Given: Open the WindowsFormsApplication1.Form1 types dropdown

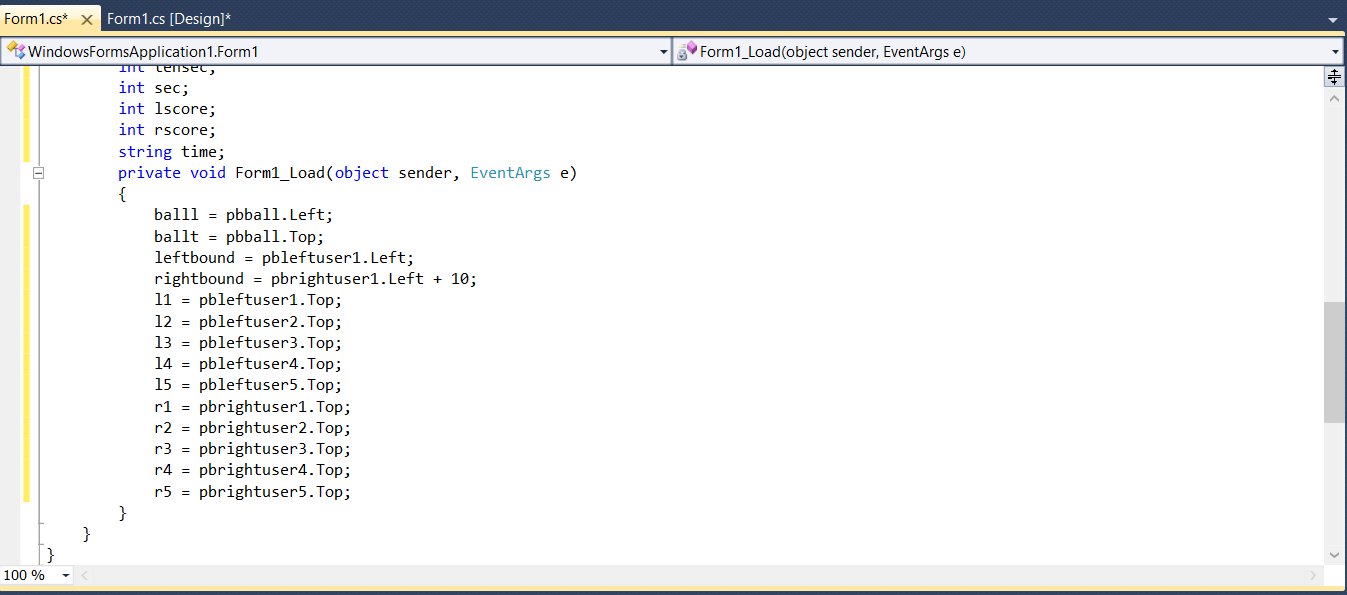Looking at the screenshot, I should coord(663,51).
